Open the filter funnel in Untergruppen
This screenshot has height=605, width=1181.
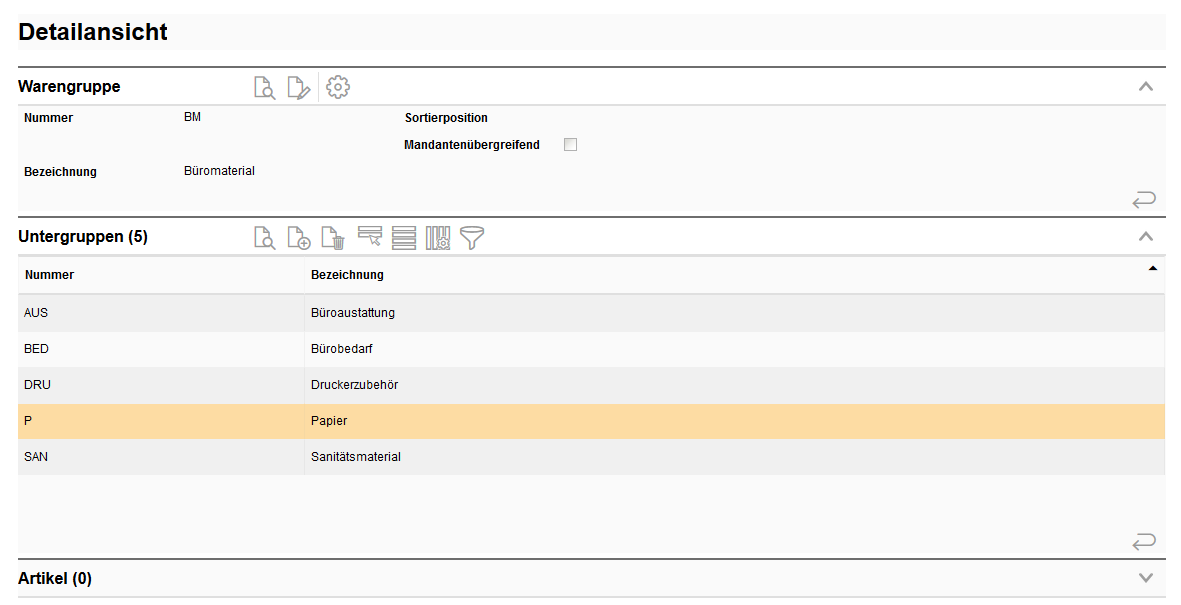471,238
